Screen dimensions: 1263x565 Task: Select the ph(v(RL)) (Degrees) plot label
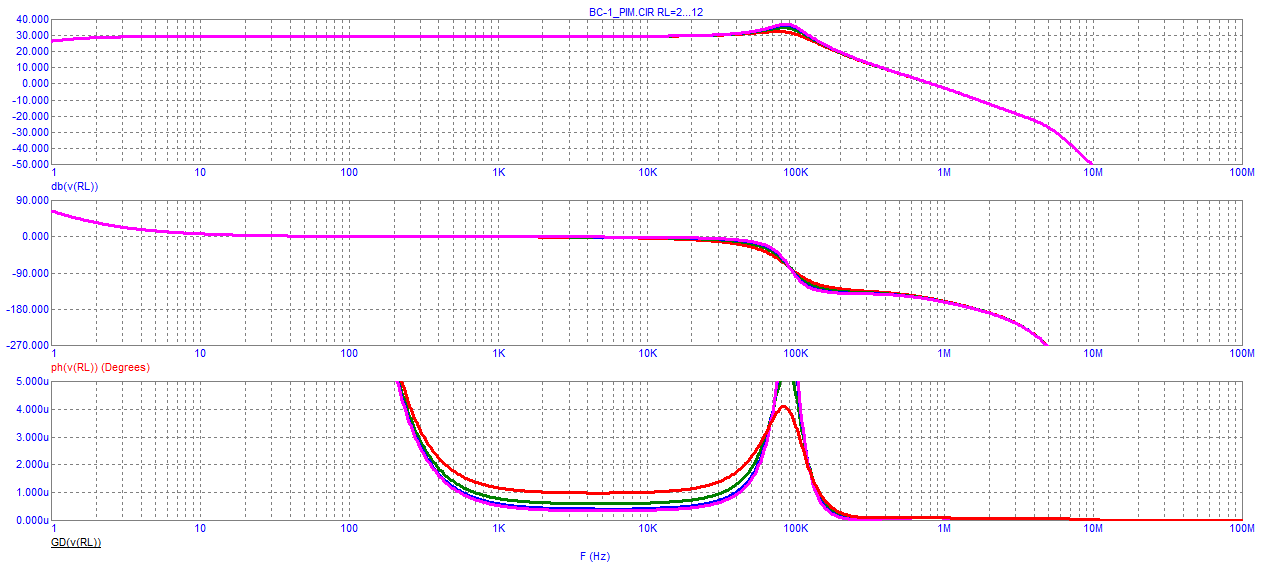(100, 367)
